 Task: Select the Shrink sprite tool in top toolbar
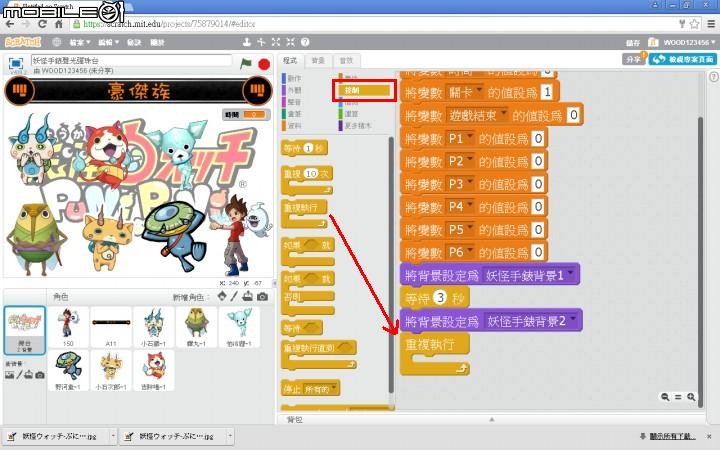pyautogui.click(x=290, y=42)
